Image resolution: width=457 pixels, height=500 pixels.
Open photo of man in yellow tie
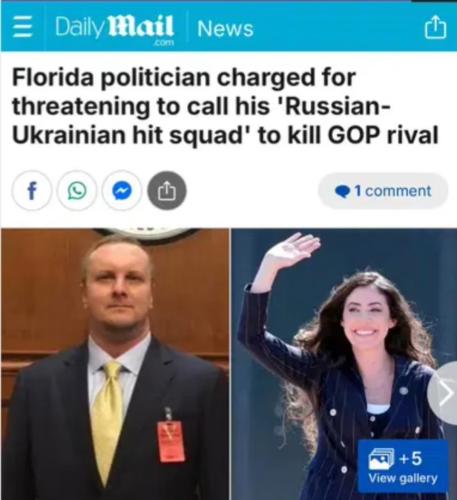115,364
